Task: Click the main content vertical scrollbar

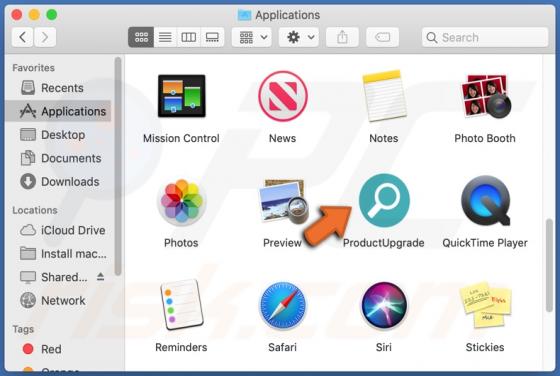Action: pyautogui.click(x=549, y=265)
